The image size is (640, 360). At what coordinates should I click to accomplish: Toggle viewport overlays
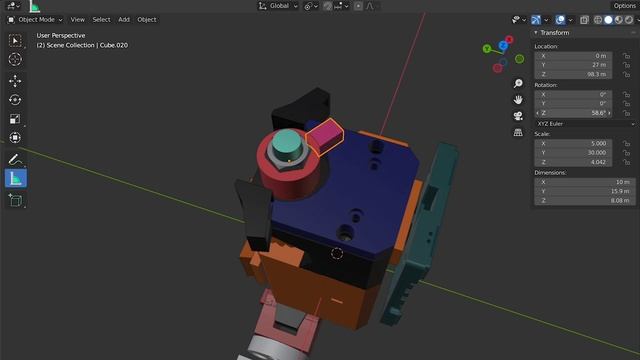tap(560, 20)
